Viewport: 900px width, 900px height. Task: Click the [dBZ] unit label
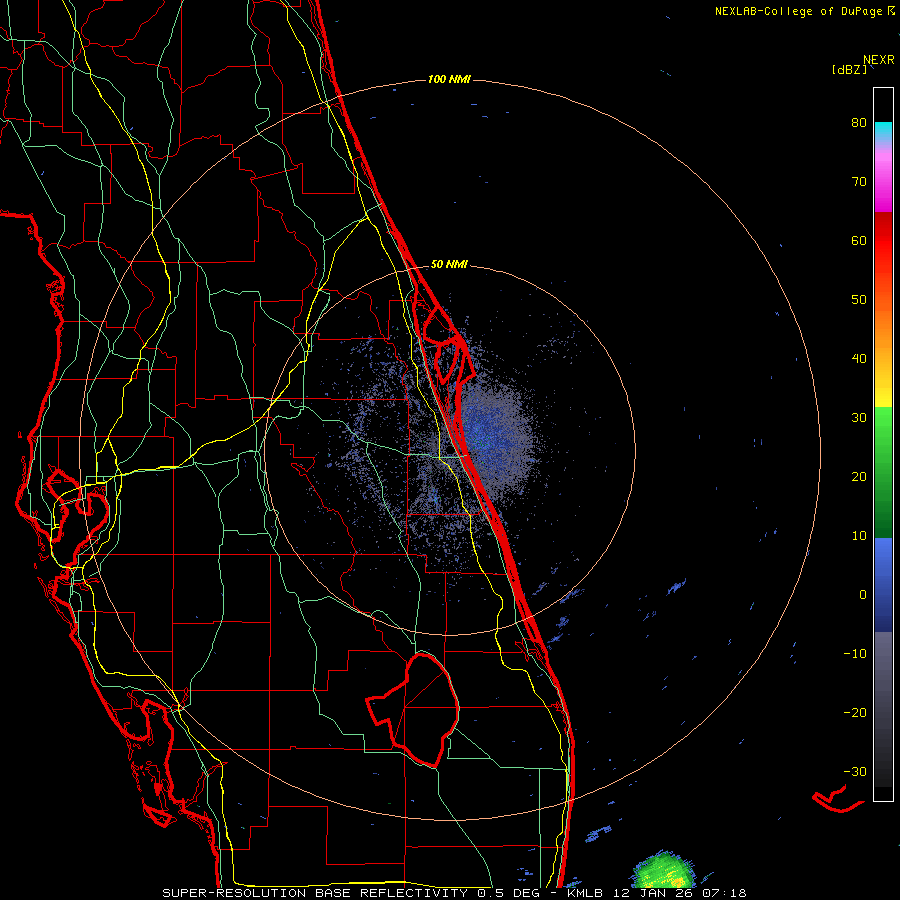point(849,69)
